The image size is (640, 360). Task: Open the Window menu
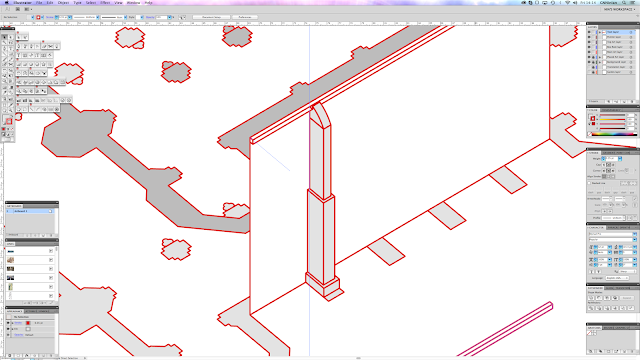[x=133, y=2]
